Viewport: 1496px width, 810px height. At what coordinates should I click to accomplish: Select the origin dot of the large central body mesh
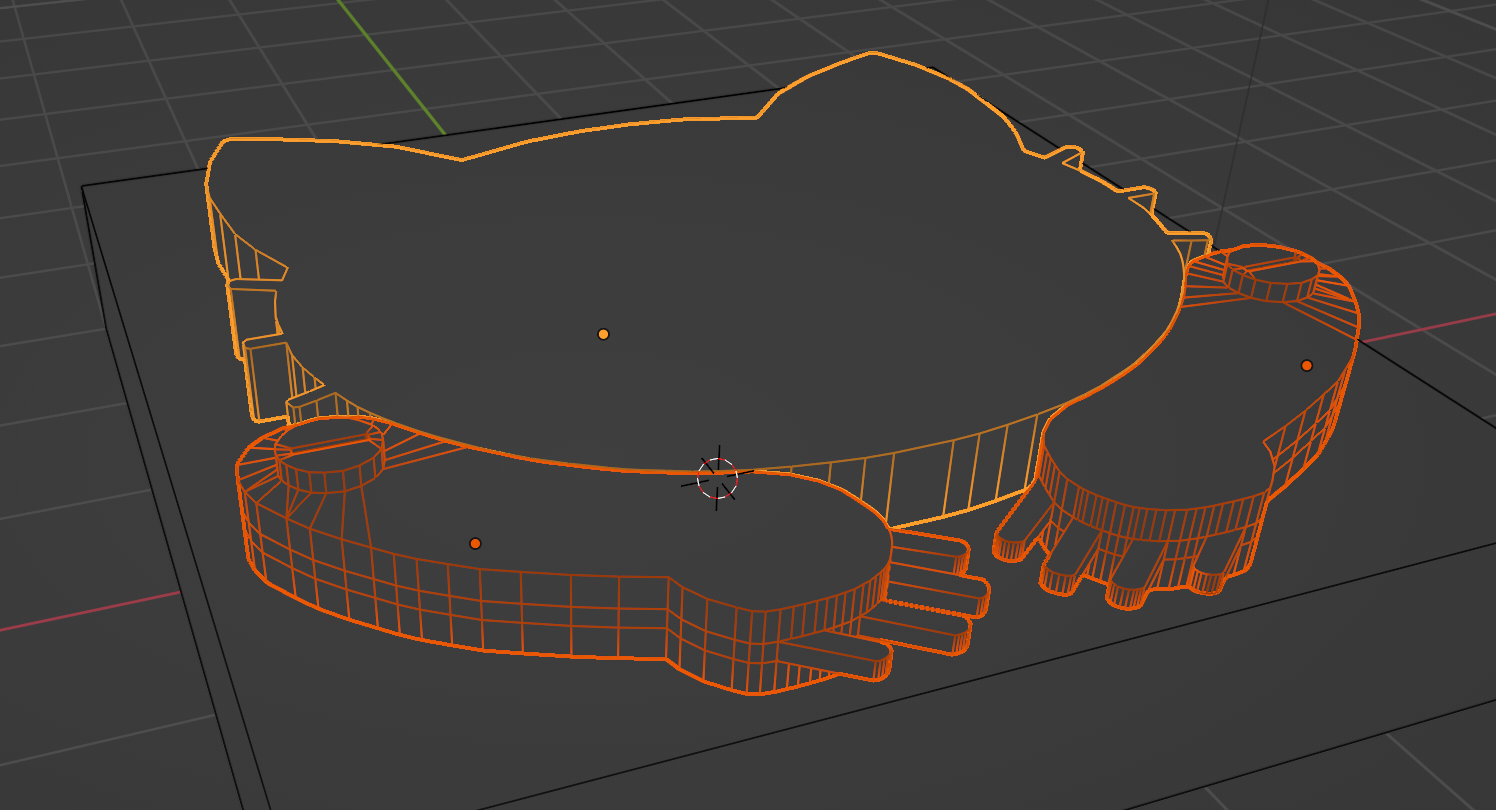[x=603, y=334]
